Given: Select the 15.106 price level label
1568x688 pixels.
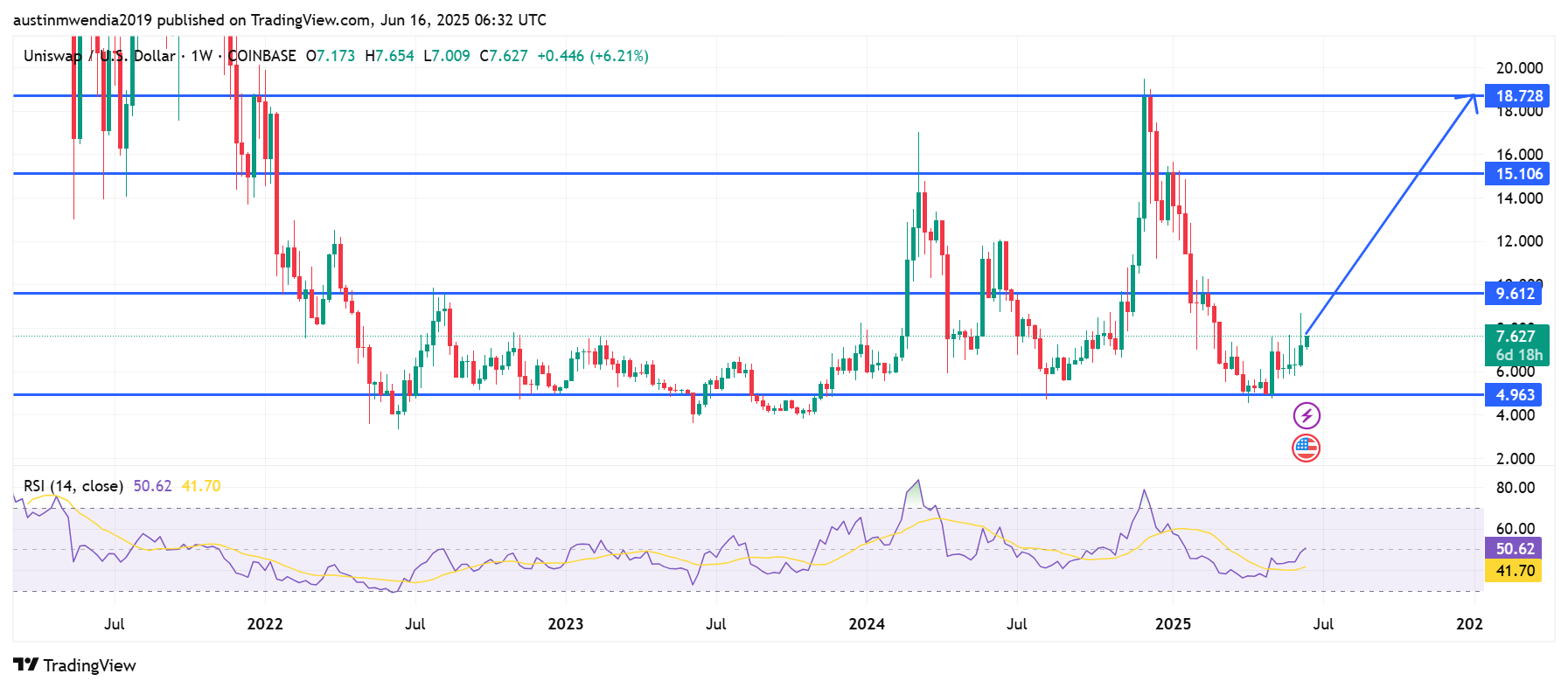Looking at the screenshot, I should pos(1518,174).
